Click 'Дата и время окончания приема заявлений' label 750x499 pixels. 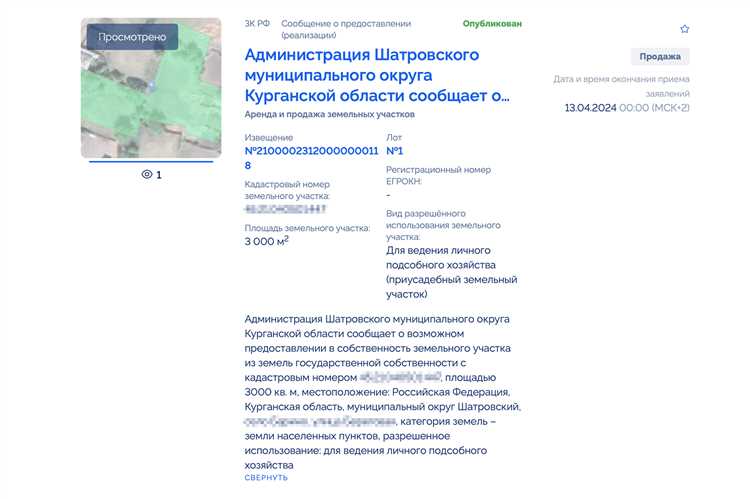(x=621, y=86)
